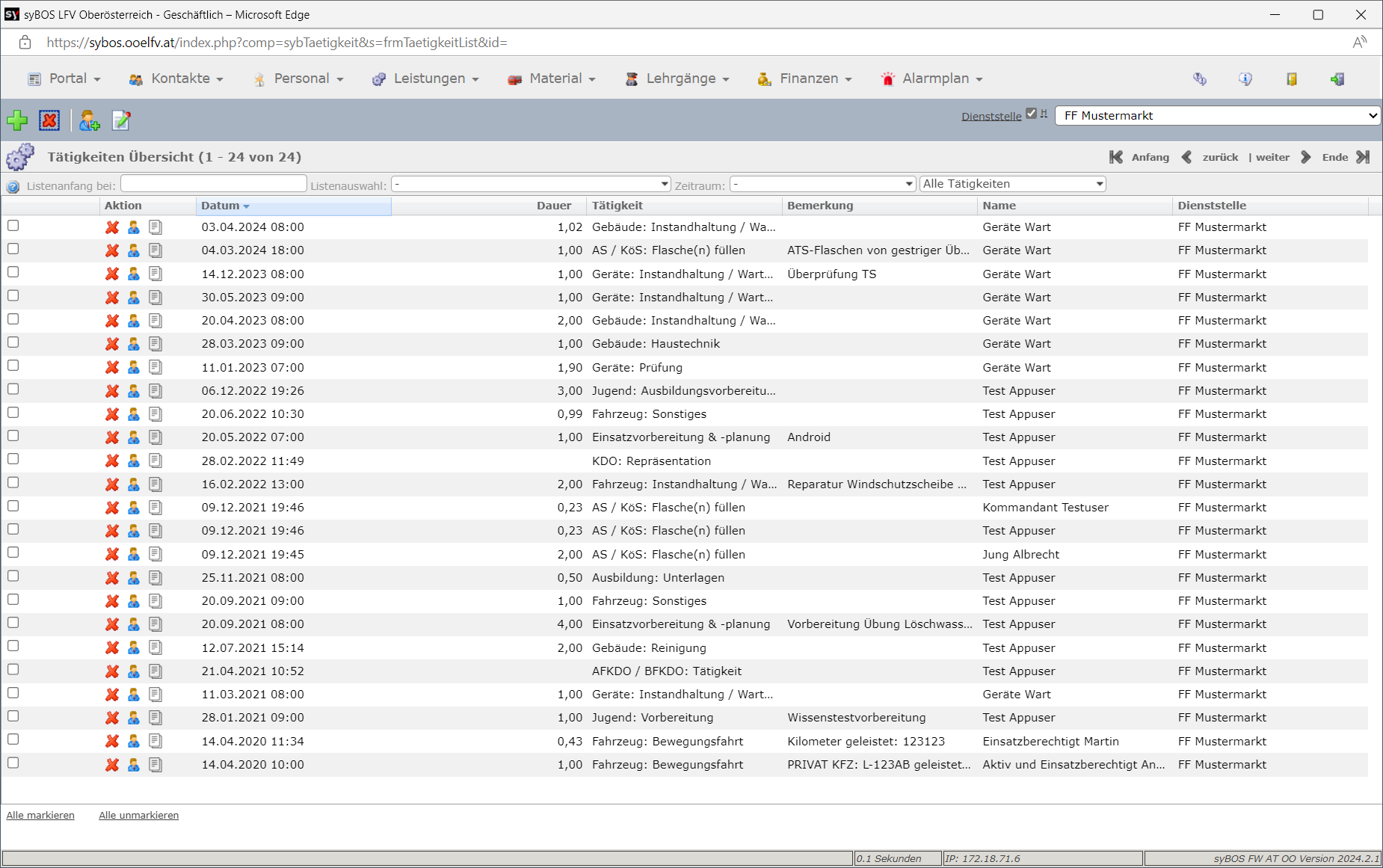
Task: Go to Anfang of the list
Action: point(1139,157)
